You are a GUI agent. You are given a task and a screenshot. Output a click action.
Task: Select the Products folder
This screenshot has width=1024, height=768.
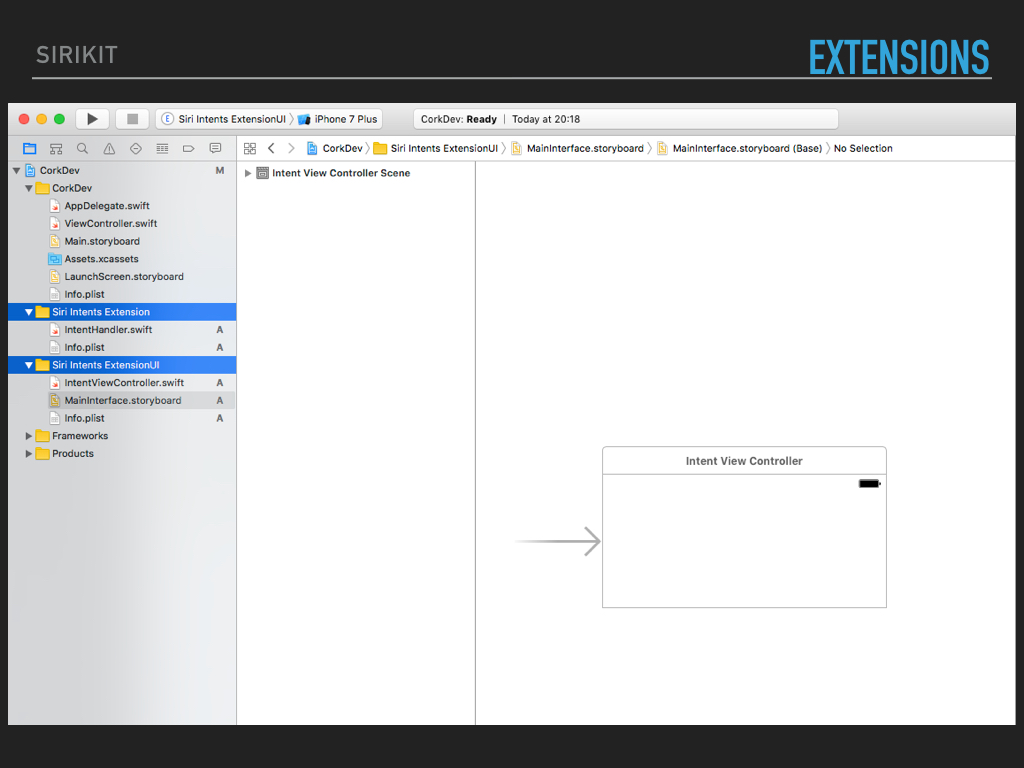pyautogui.click(x=122, y=453)
